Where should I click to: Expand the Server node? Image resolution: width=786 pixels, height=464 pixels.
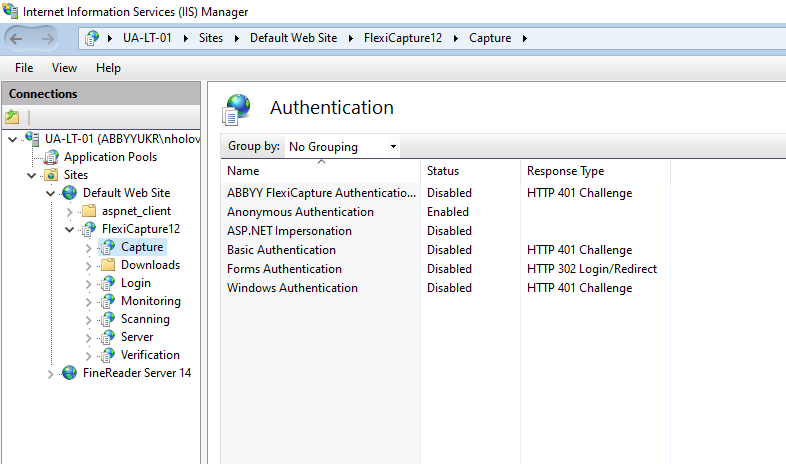[89, 338]
